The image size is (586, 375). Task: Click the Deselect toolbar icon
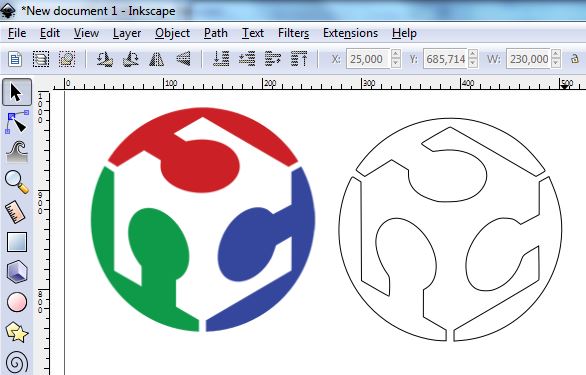point(67,59)
